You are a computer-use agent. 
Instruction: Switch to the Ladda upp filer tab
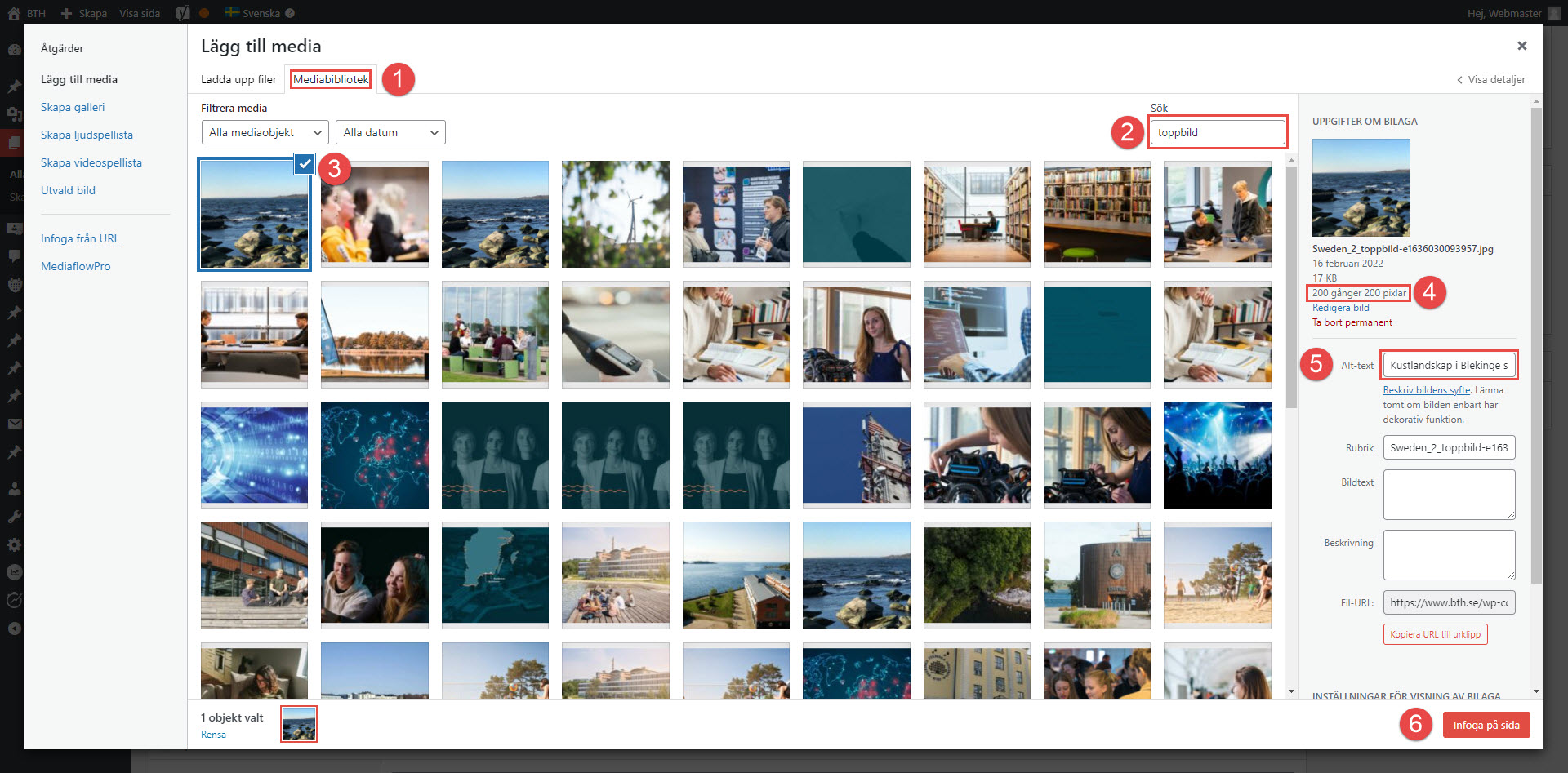point(238,79)
